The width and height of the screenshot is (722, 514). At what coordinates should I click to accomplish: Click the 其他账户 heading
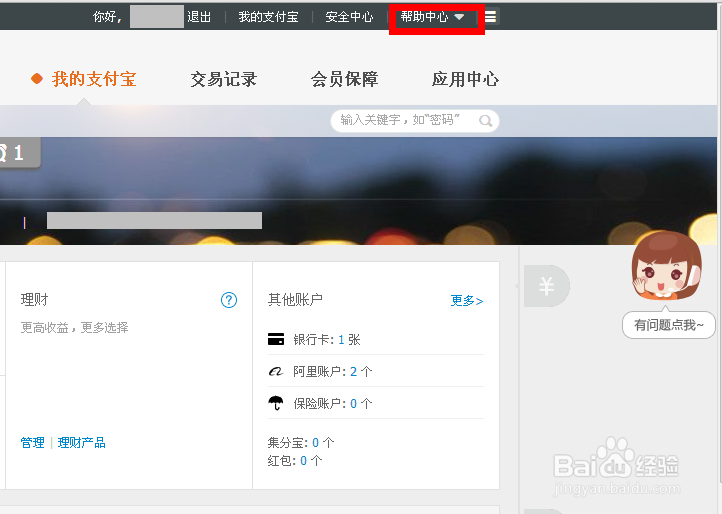coord(295,300)
